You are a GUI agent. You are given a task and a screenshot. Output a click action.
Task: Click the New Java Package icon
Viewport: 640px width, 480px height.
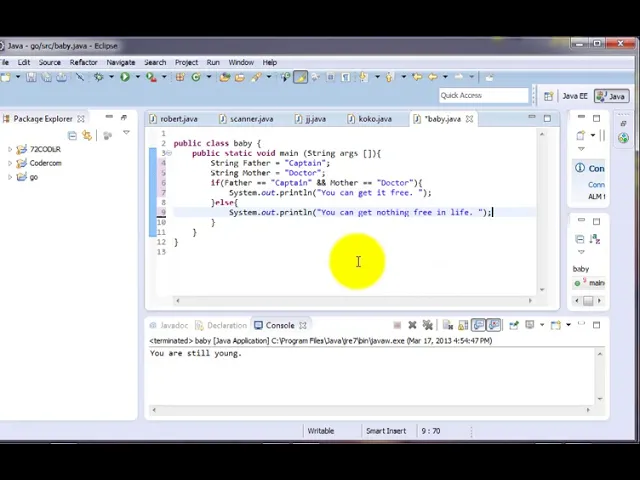click(x=180, y=77)
